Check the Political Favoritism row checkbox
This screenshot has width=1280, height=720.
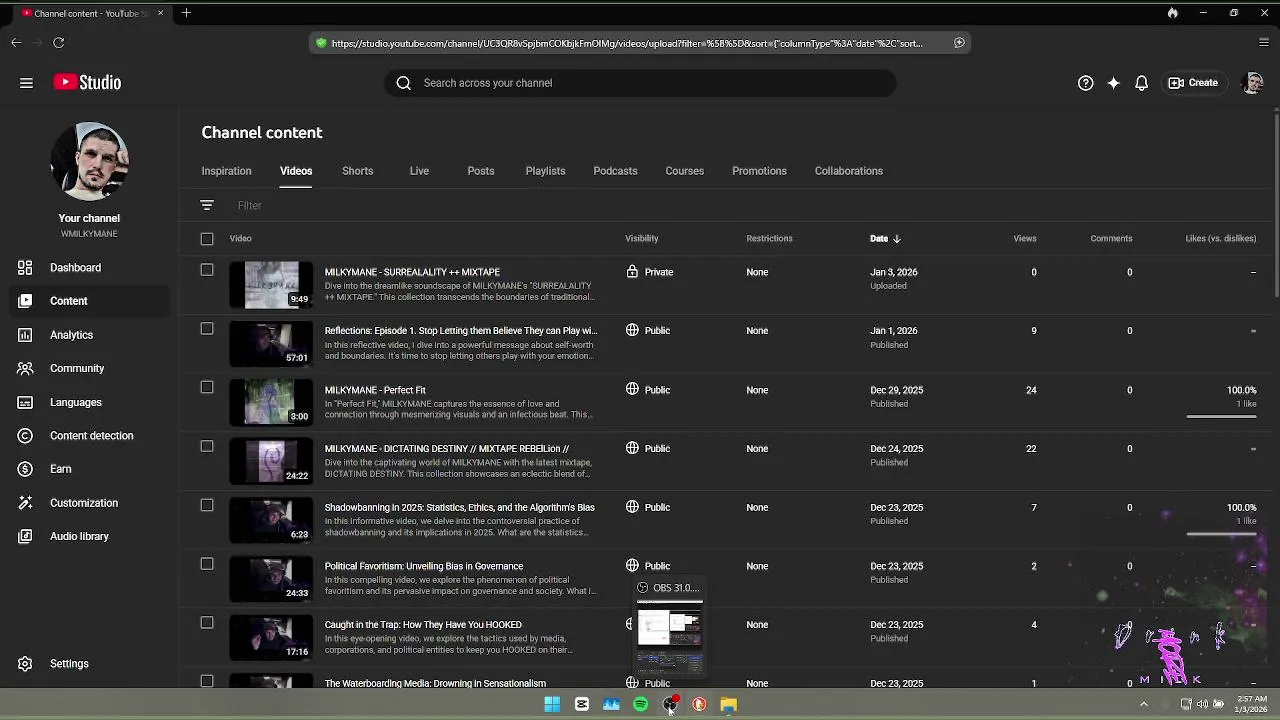point(207,565)
